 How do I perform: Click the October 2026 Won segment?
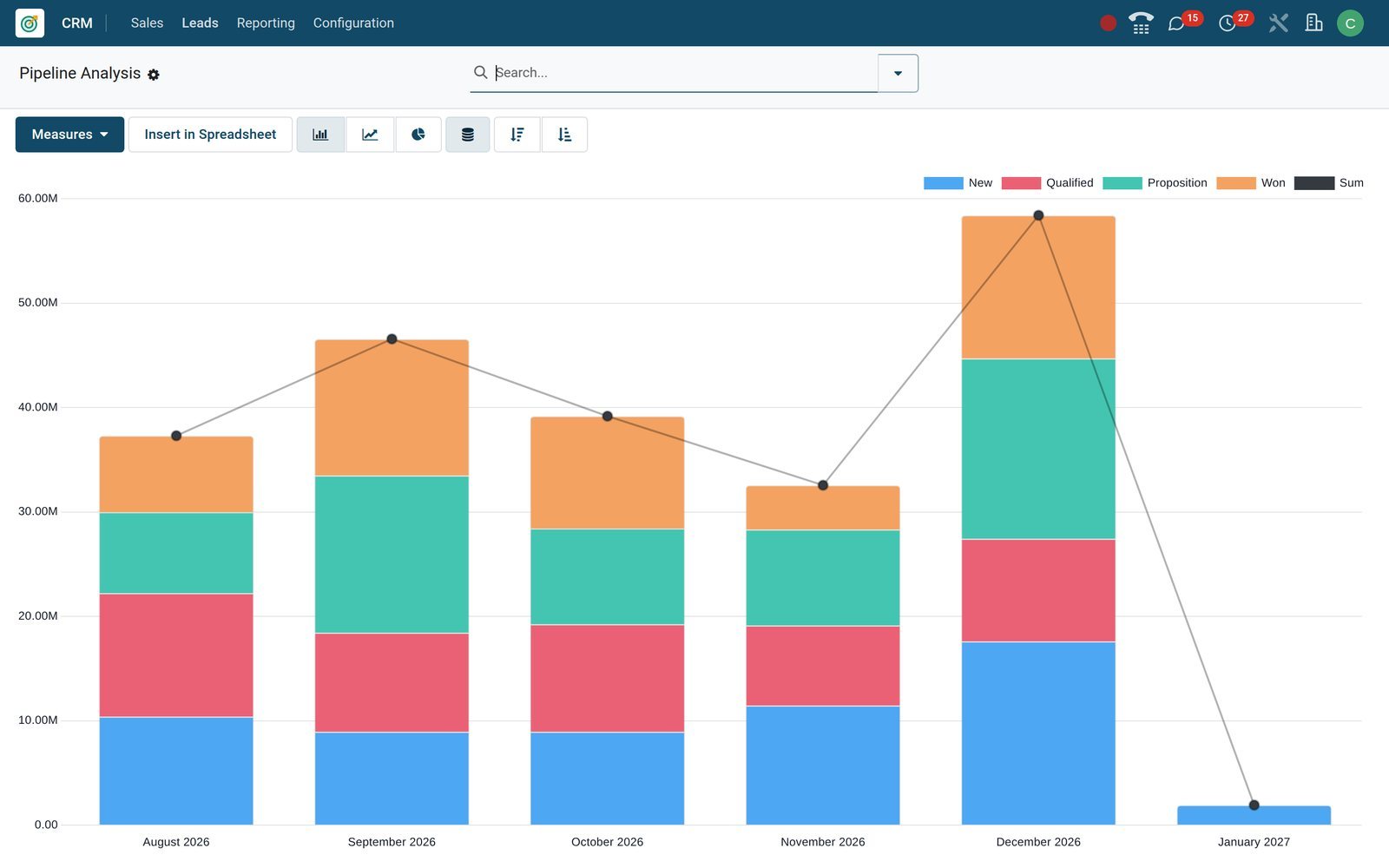point(608,473)
